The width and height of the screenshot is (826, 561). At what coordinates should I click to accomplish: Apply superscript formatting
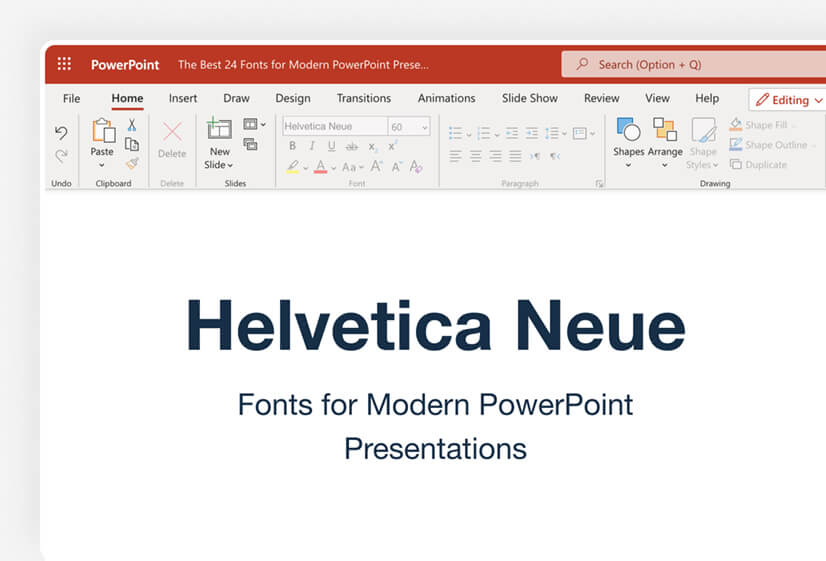click(392, 146)
